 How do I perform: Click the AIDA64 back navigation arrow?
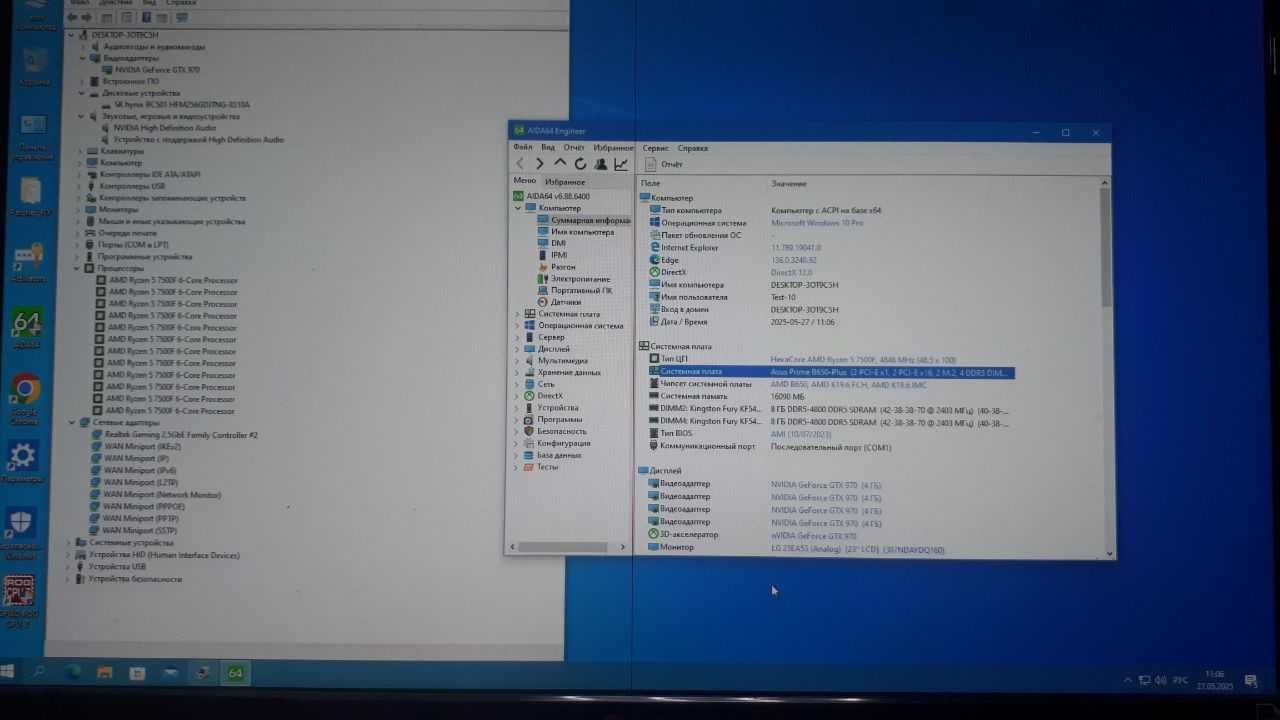520,164
